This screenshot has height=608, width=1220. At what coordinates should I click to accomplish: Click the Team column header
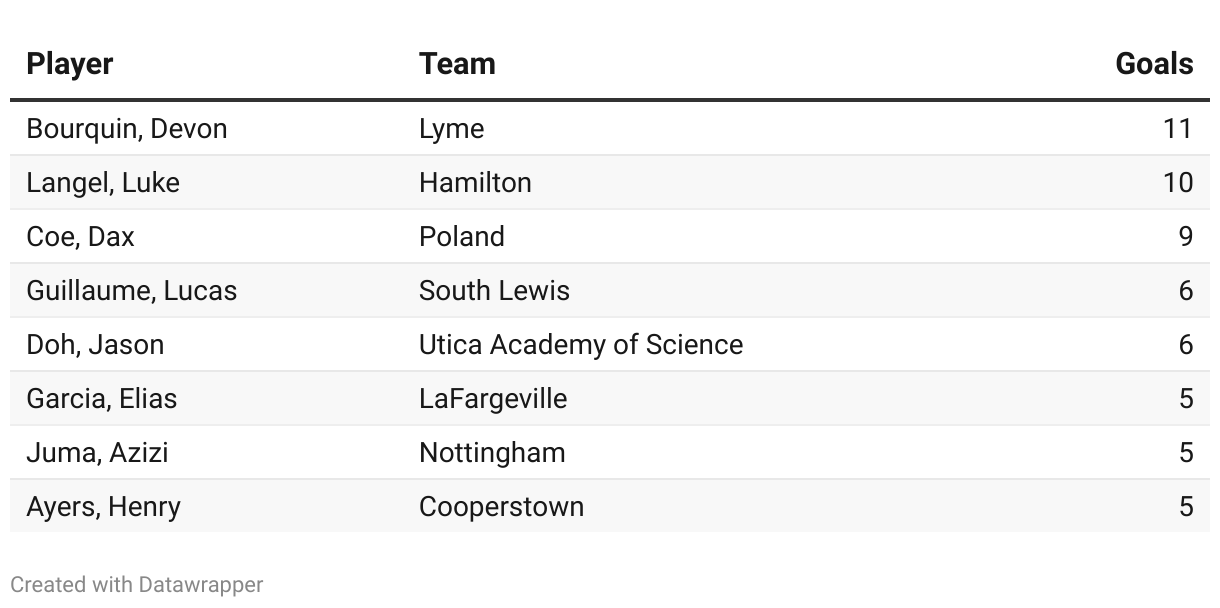457,64
